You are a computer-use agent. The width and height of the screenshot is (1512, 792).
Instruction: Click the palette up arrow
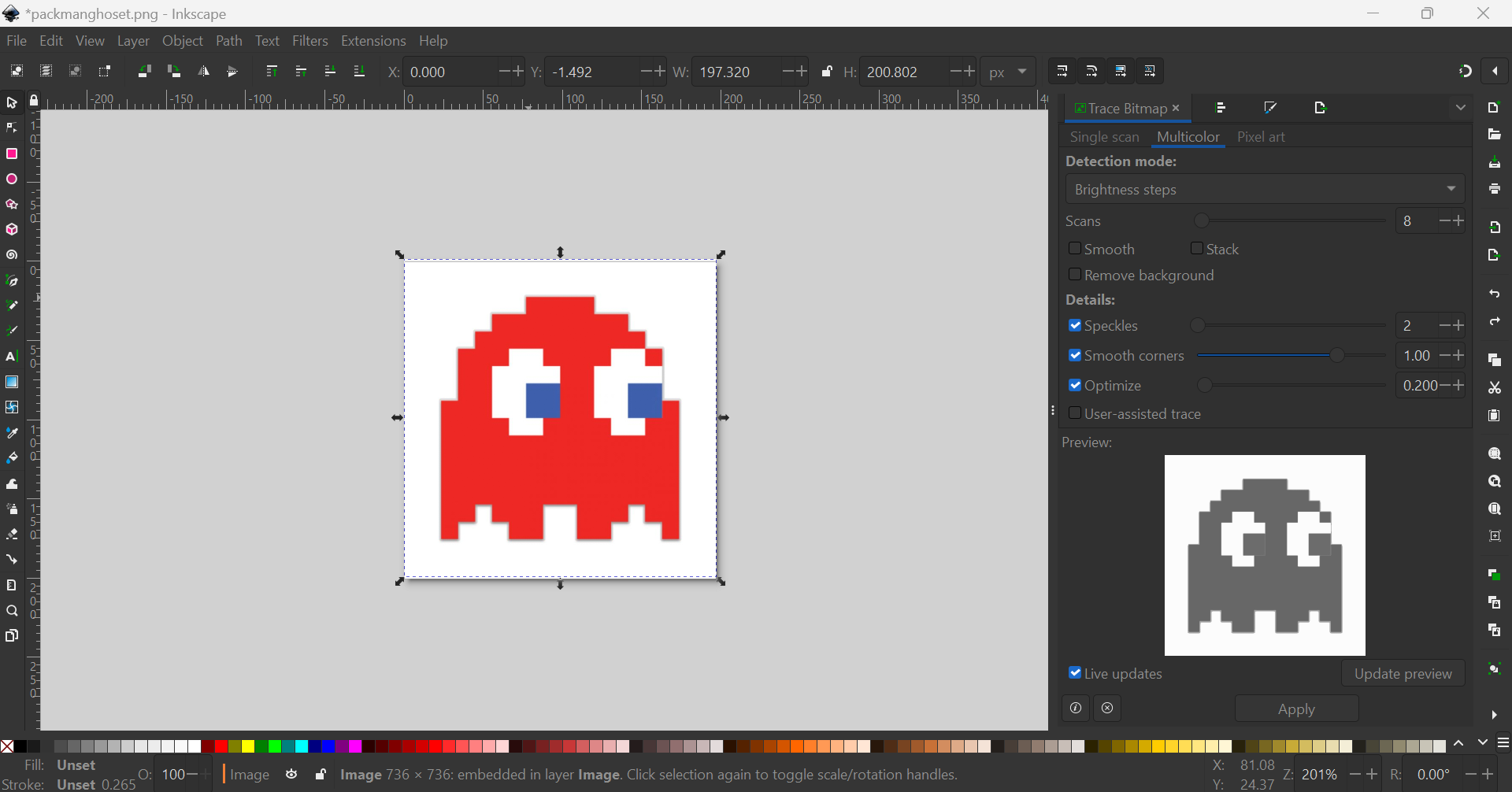pyautogui.click(x=1459, y=744)
